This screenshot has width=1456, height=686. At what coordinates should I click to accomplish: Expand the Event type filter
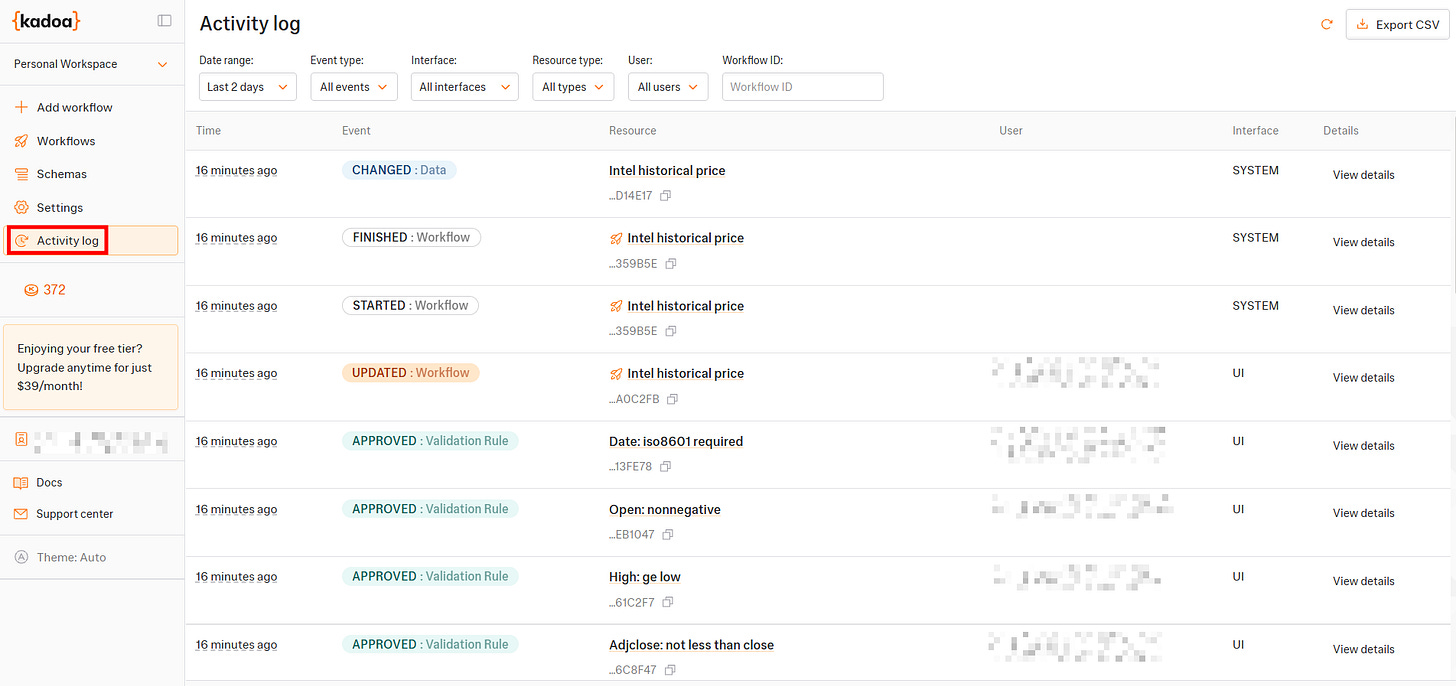[x=353, y=86]
